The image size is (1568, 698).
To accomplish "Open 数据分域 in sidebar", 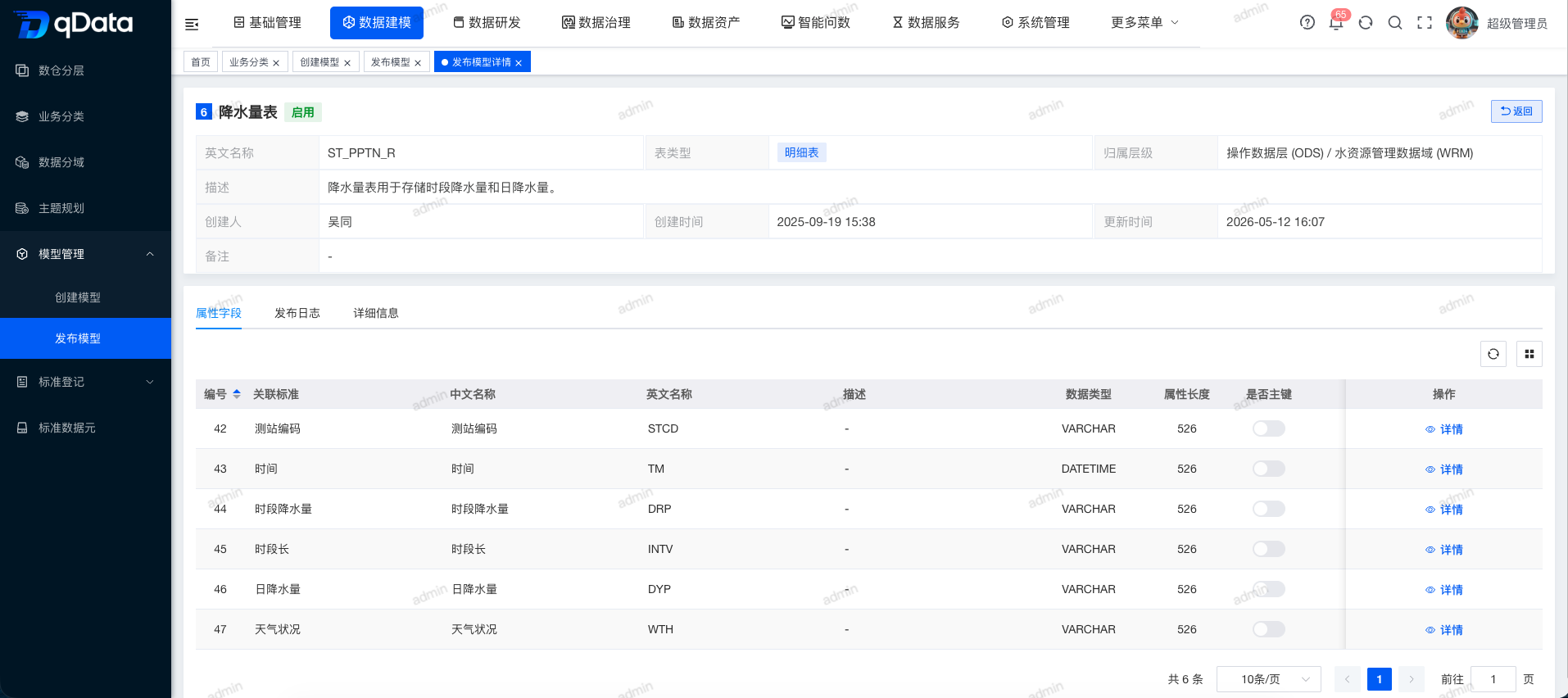I will point(85,162).
